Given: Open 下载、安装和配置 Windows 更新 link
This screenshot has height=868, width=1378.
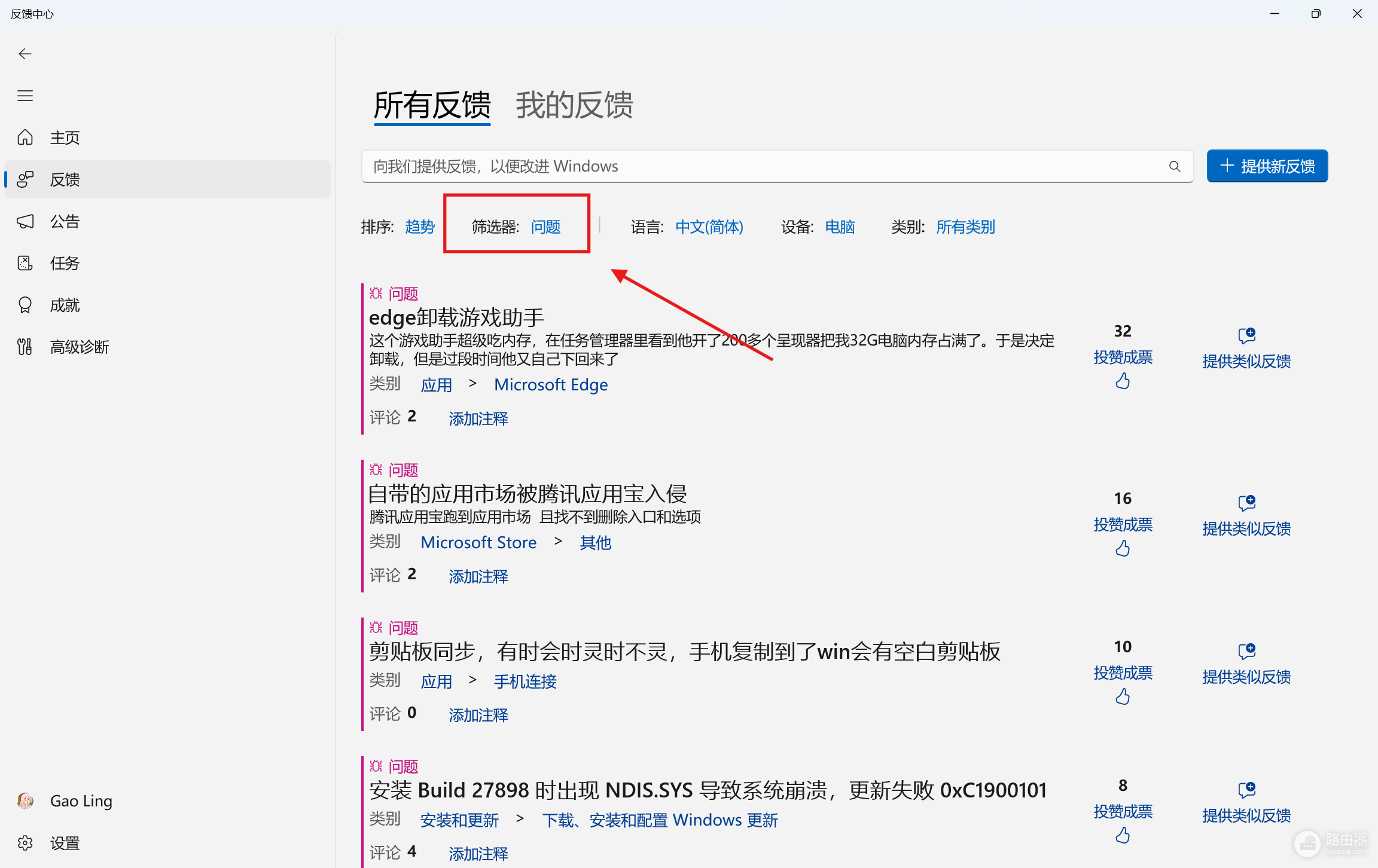Looking at the screenshot, I should click(660, 820).
